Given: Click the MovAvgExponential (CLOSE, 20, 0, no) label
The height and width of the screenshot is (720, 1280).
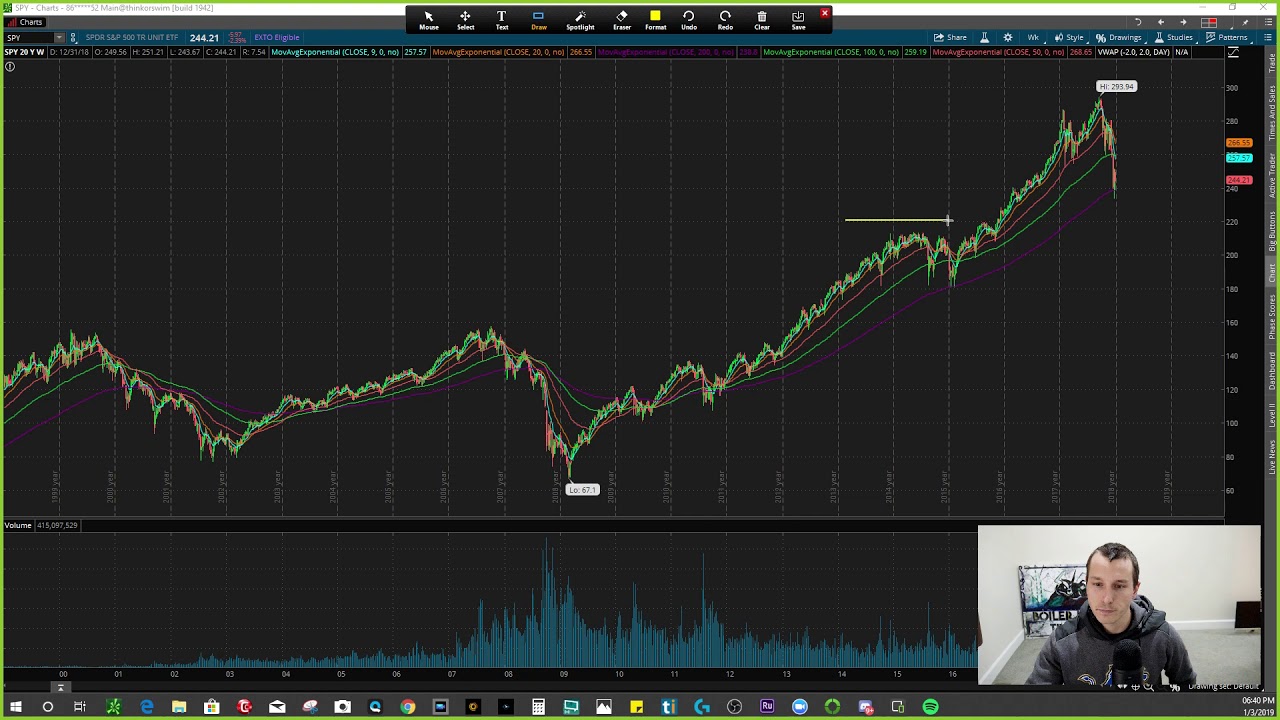Looking at the screenshot, I should point(498,52).
